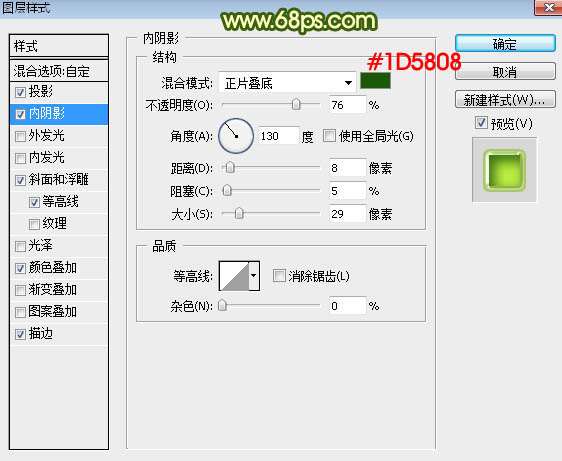
Task: Click the green style preview thumbnail
Action: [x=504, y=170]
